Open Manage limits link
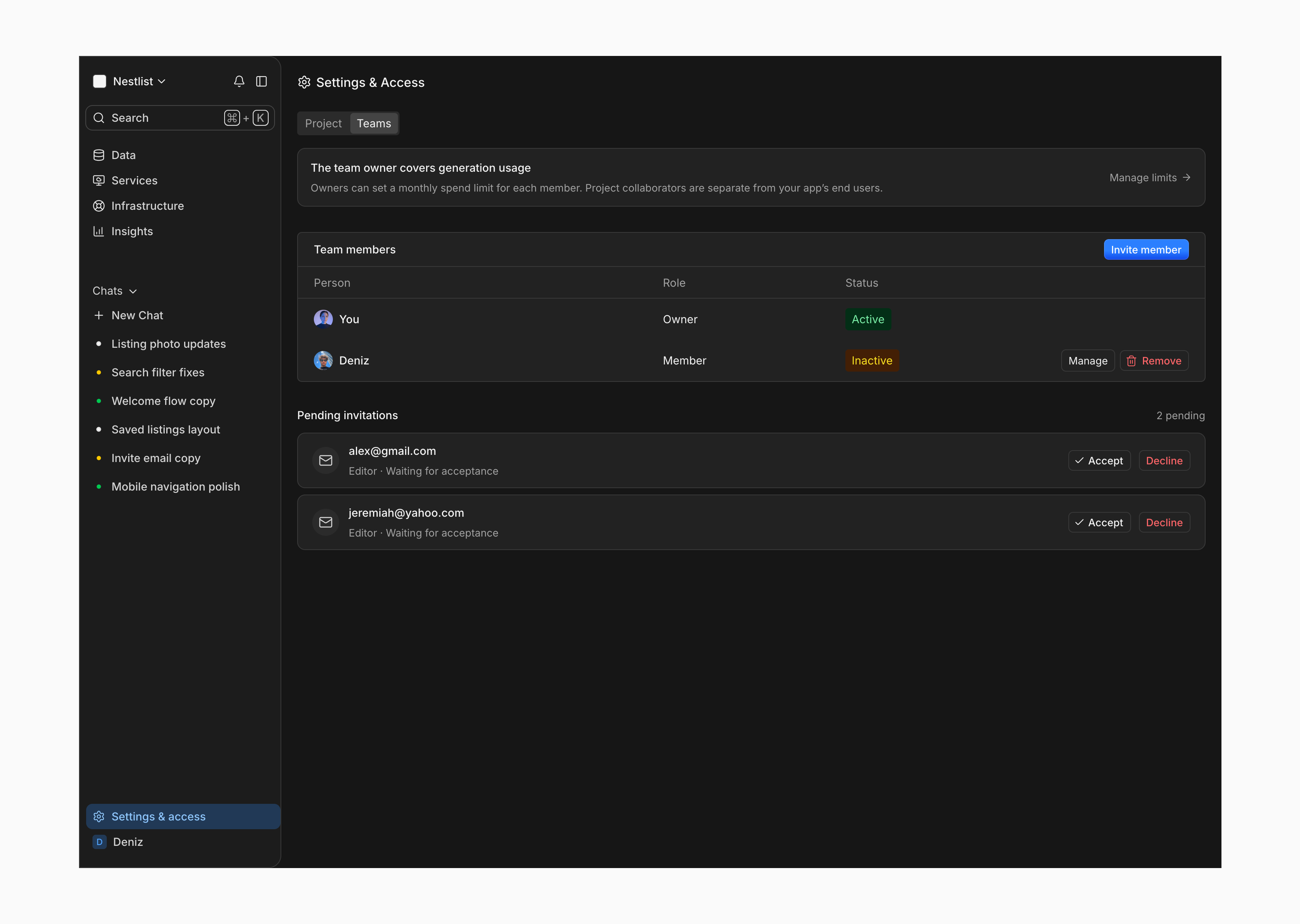This screenshot has width=1300, height=924. coord(1150,177)
